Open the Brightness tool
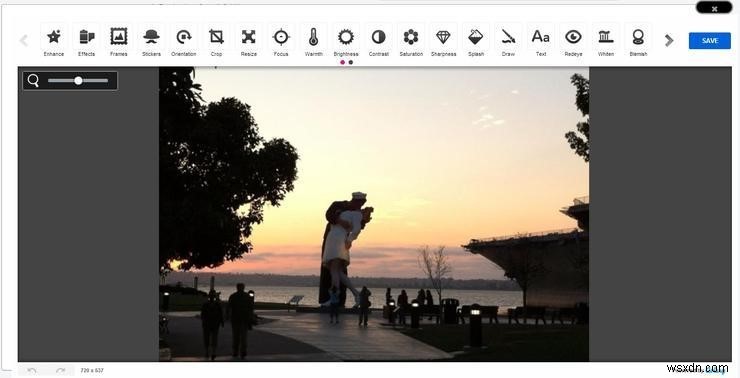The width and height of the screenshot is (740, 378). tap(346, 41)
